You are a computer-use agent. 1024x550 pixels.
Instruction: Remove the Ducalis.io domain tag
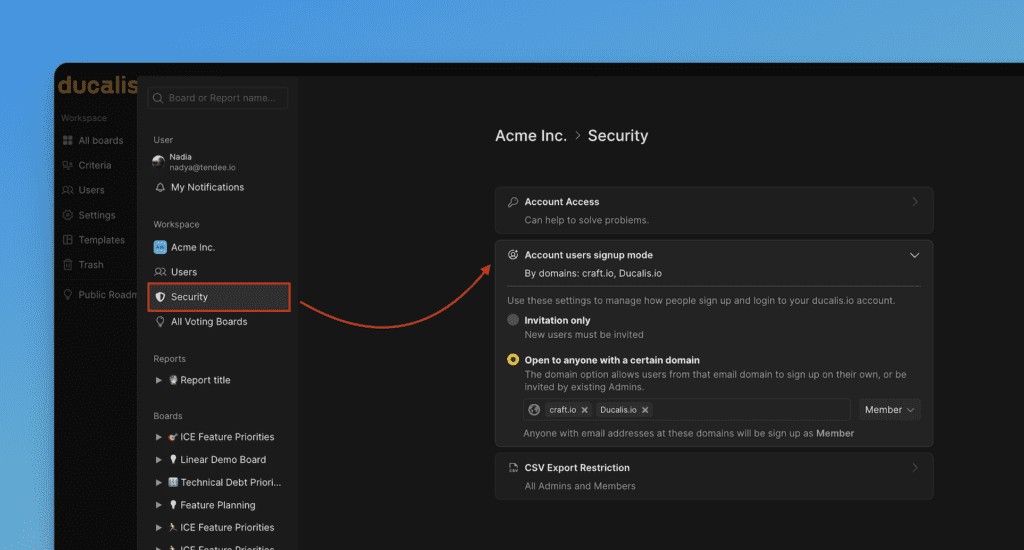pos(645,410)
